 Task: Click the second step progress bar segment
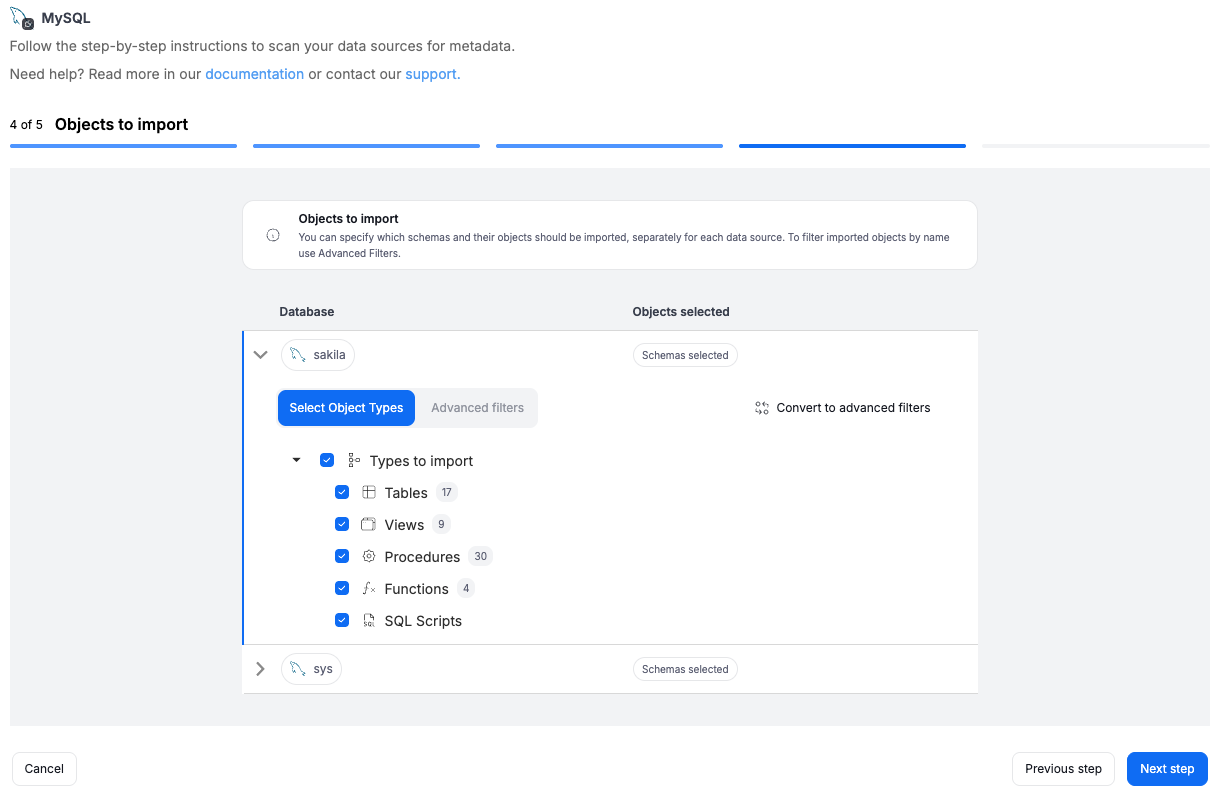pos(366,146)
